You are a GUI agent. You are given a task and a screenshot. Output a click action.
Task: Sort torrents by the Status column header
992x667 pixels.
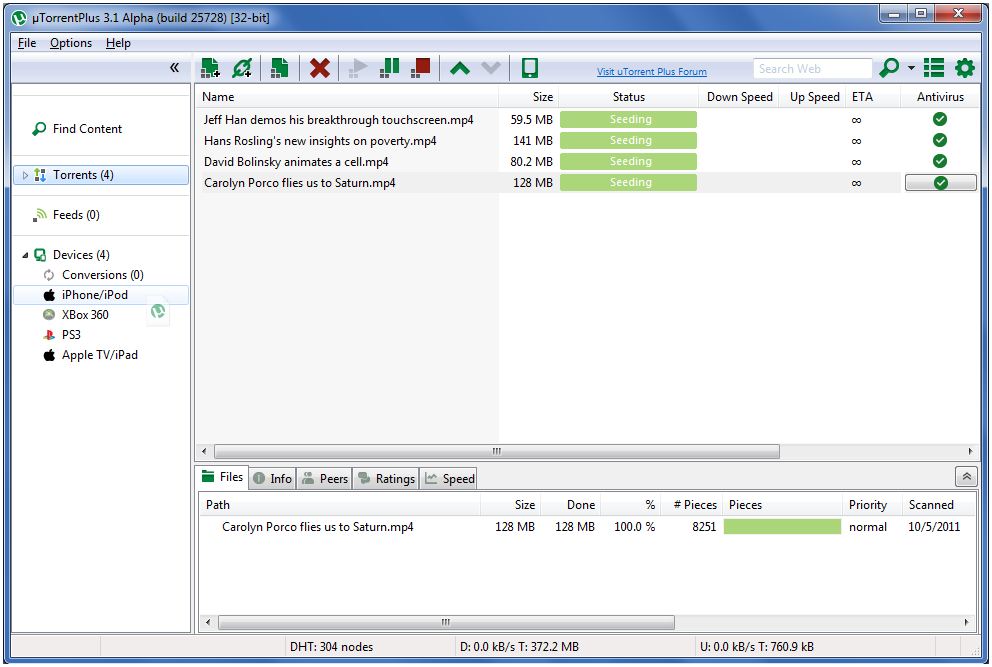[629, 97]
